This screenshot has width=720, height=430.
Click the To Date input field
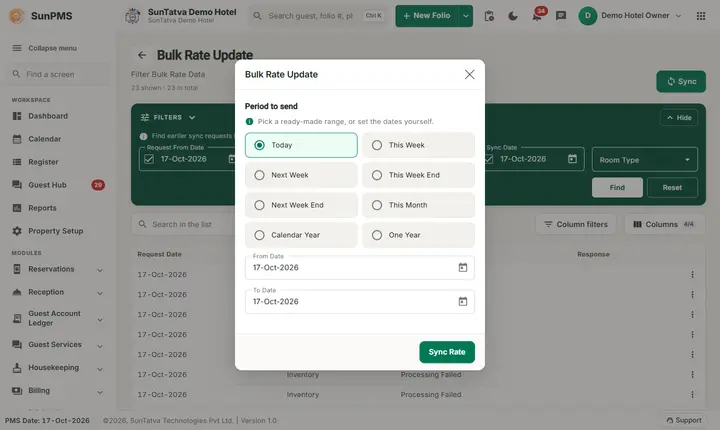[360, 301]
